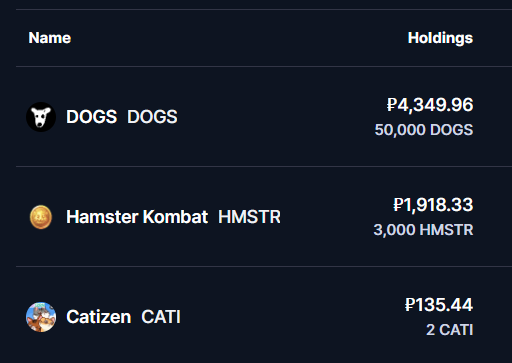
Task: Click the ₽4,349.96 DOGS holdings value
Action: (x=430, y=105)
